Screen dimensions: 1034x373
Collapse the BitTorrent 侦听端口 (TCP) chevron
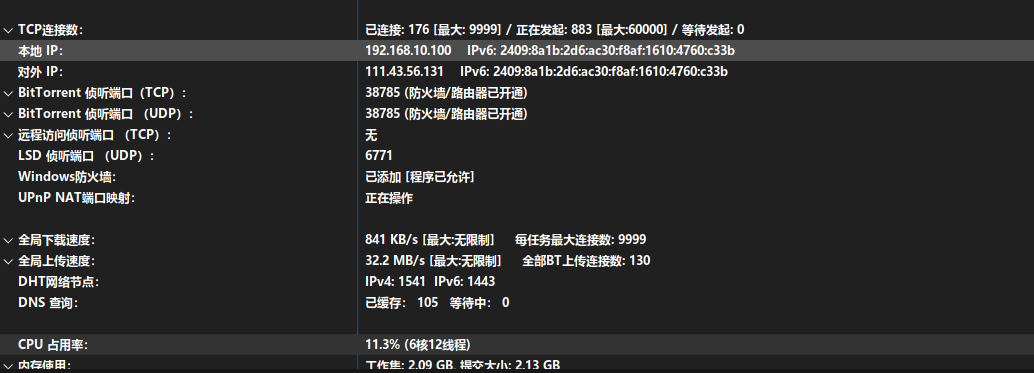[8, 94]
